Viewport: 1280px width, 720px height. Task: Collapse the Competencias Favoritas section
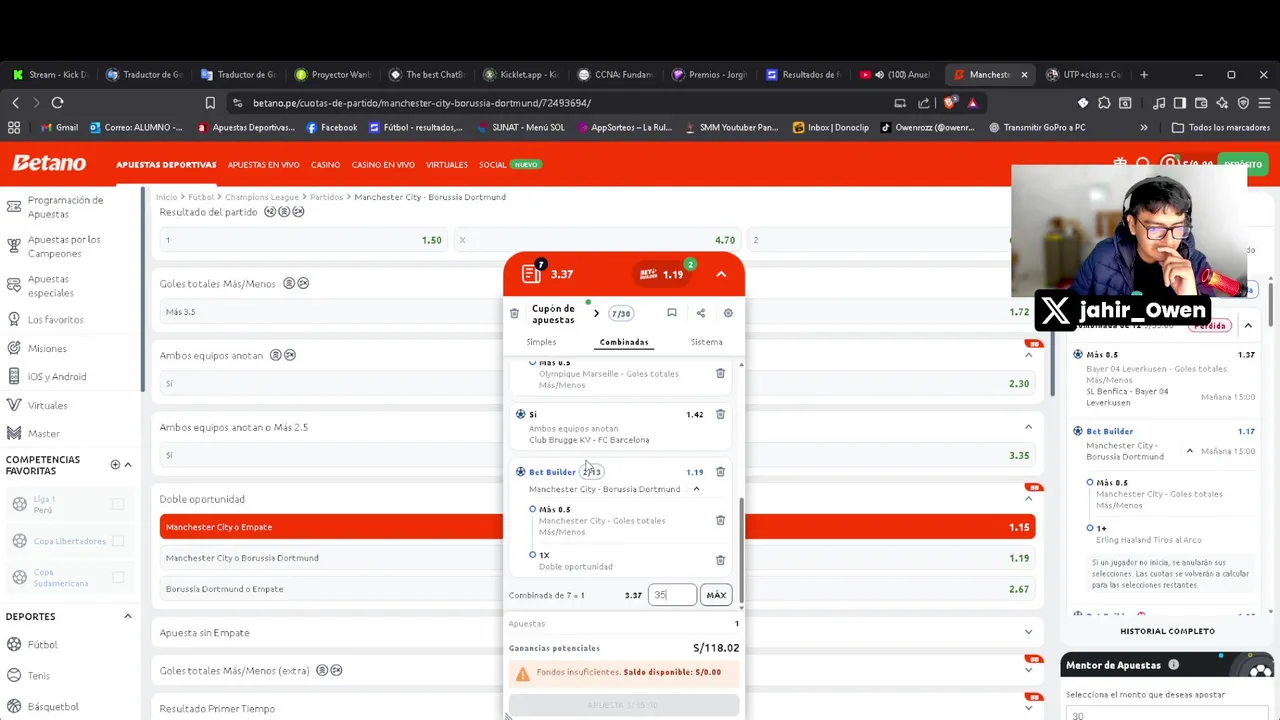[127, 465]
